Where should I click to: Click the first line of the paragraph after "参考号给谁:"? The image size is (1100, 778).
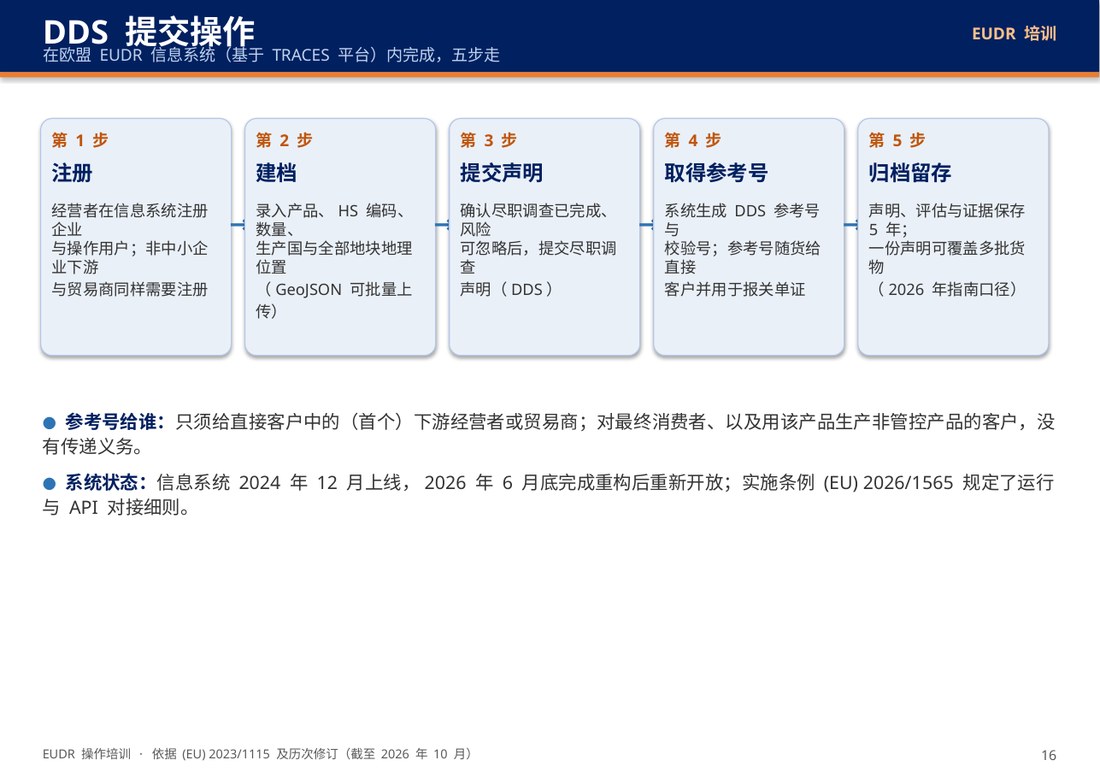point(615,422)
